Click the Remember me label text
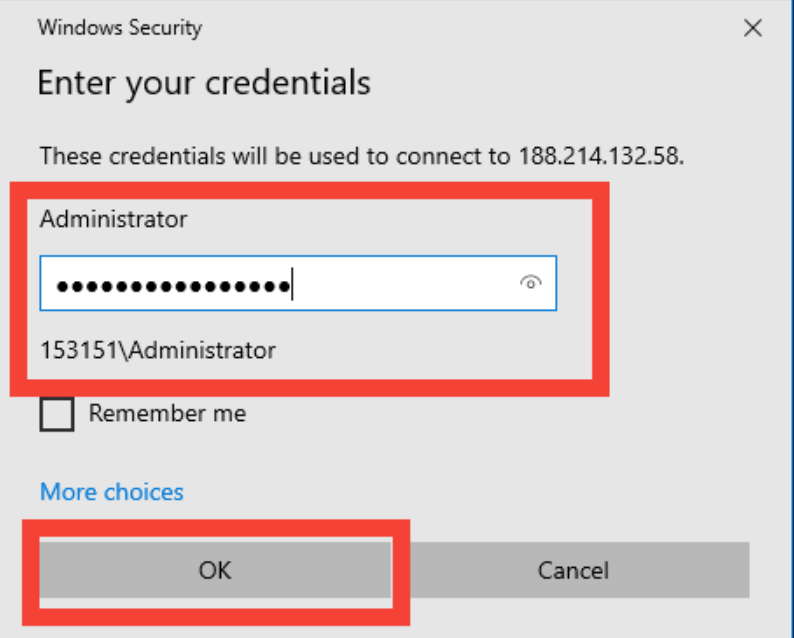This screenshot has height=638, width=794. click(167, 413)
